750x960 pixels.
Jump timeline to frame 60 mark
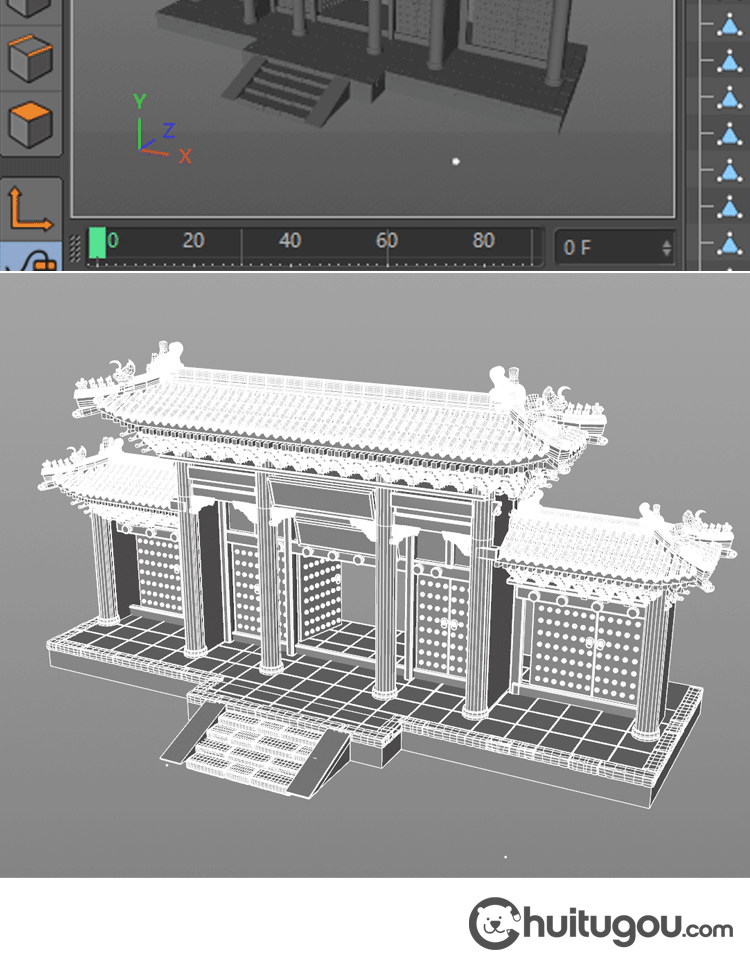coord(386,241)
